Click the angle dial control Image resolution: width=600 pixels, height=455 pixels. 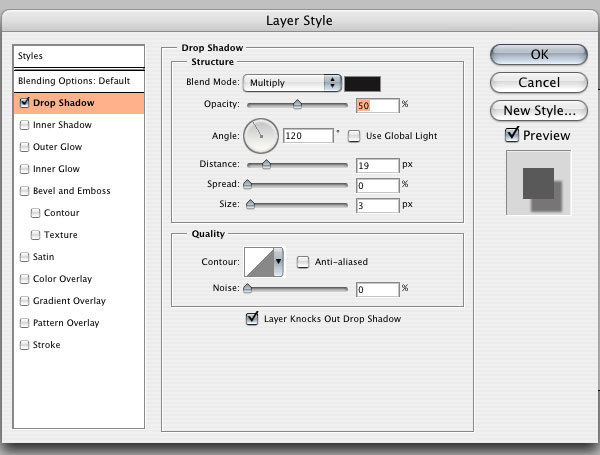[x=260, y=134]
